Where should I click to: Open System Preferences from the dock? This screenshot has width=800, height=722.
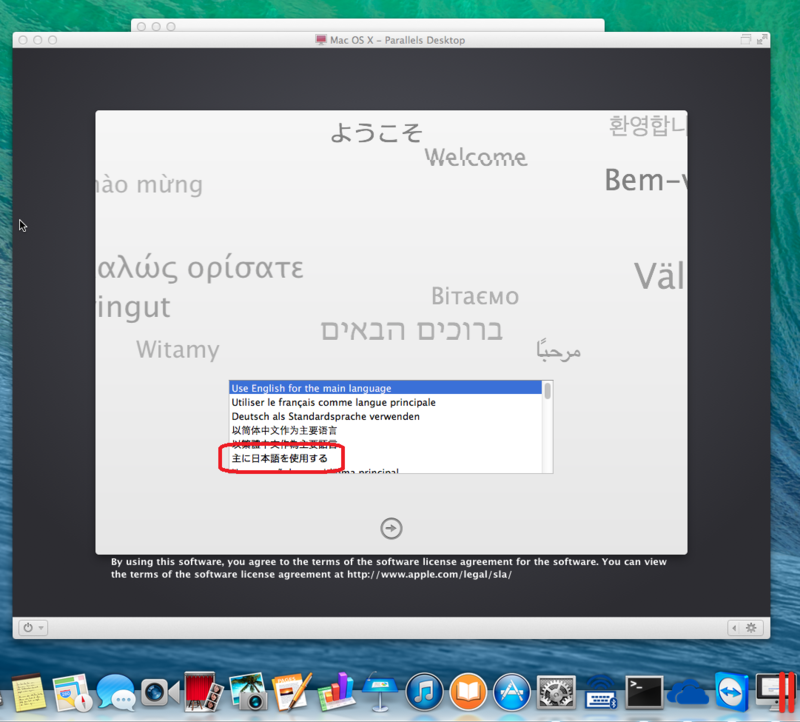(556, 692)
